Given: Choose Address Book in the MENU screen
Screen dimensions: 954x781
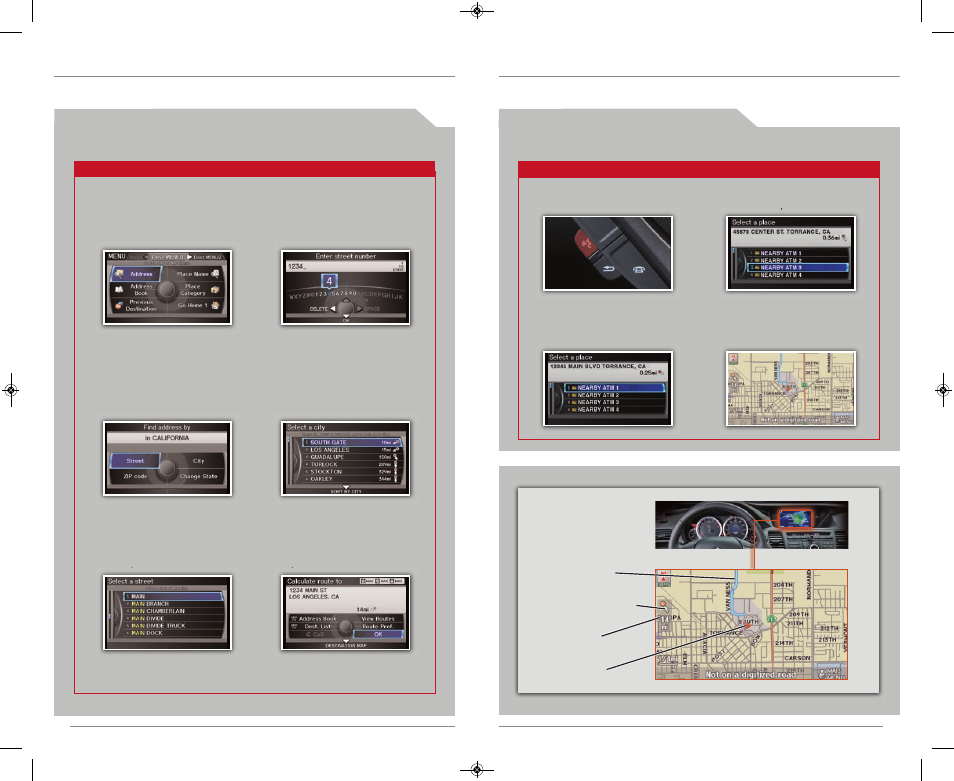Looking at the screenshot, I should [141, 290].
